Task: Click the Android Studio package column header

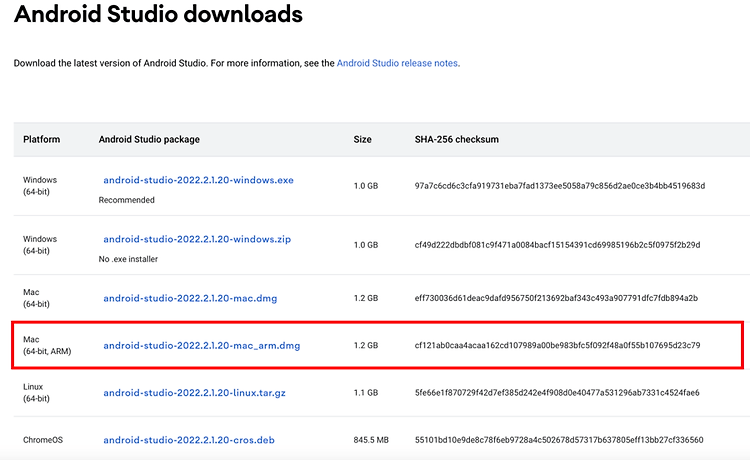Action: 149,139
